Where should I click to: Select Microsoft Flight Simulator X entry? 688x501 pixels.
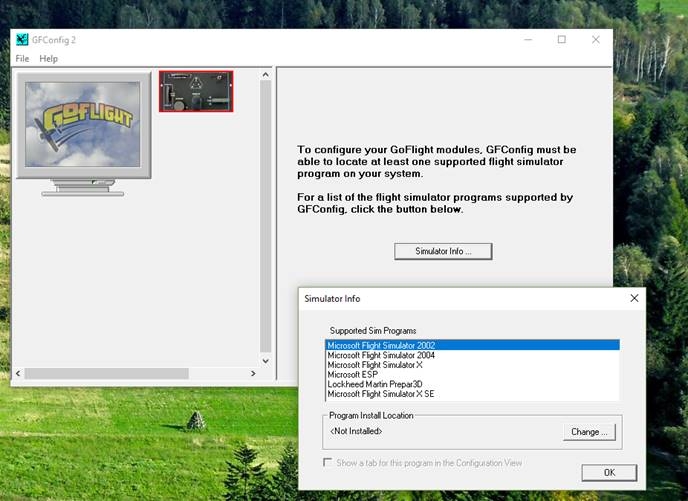coord(473,365)
